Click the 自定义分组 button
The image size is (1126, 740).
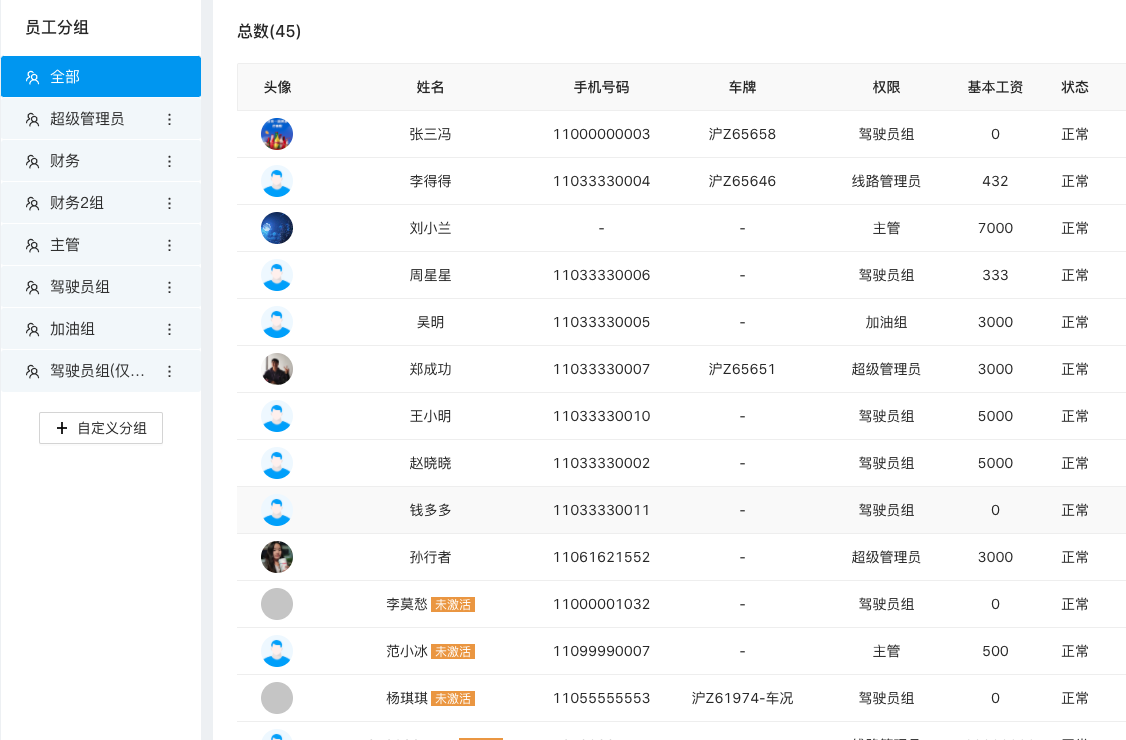(101, 428)
